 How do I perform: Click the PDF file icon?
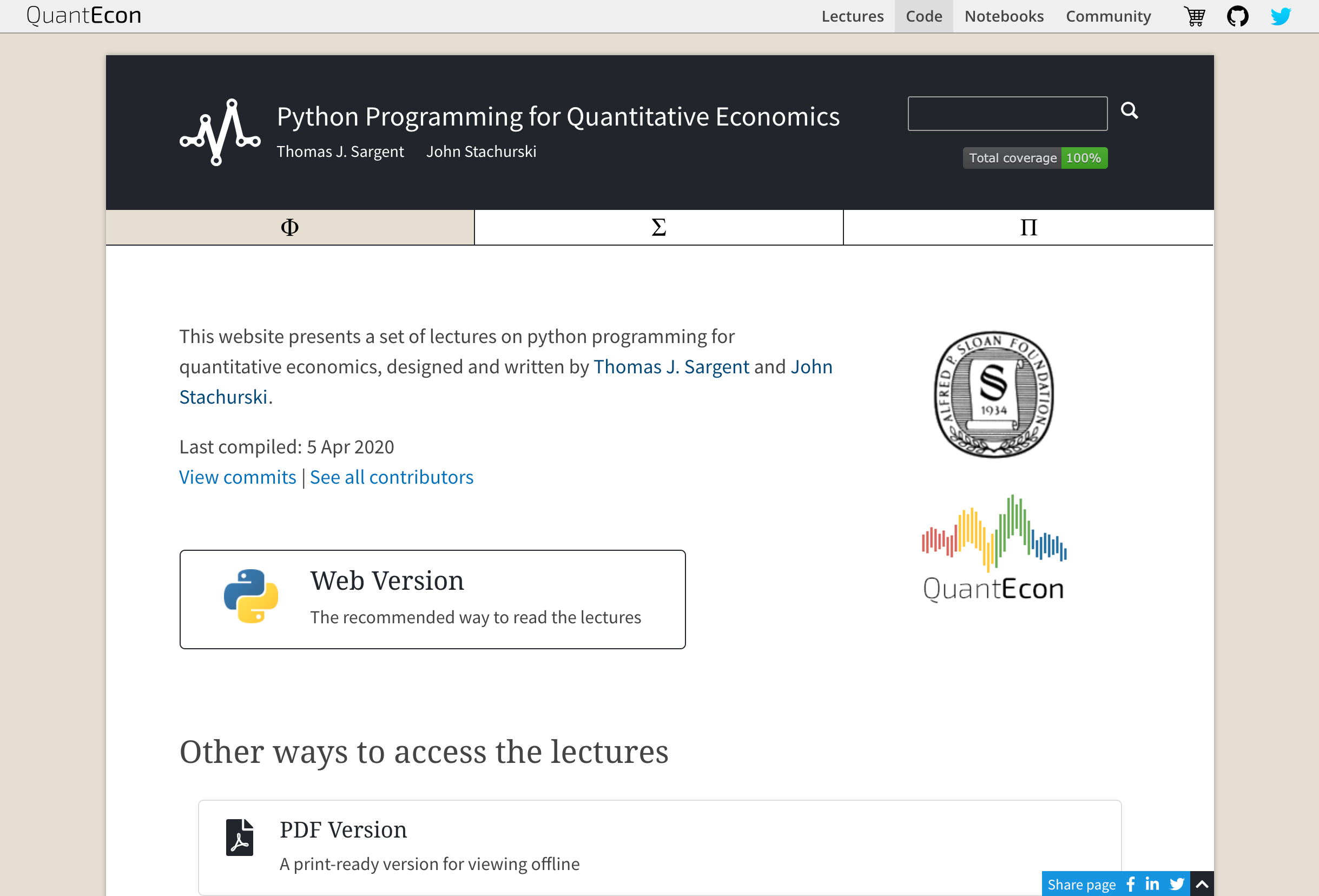pos(240,837)
